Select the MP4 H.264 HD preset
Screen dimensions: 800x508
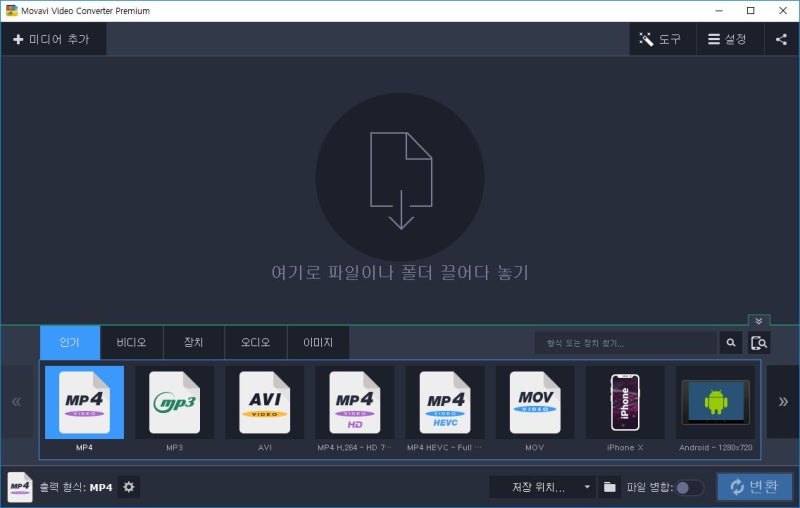tap(355, 402)
